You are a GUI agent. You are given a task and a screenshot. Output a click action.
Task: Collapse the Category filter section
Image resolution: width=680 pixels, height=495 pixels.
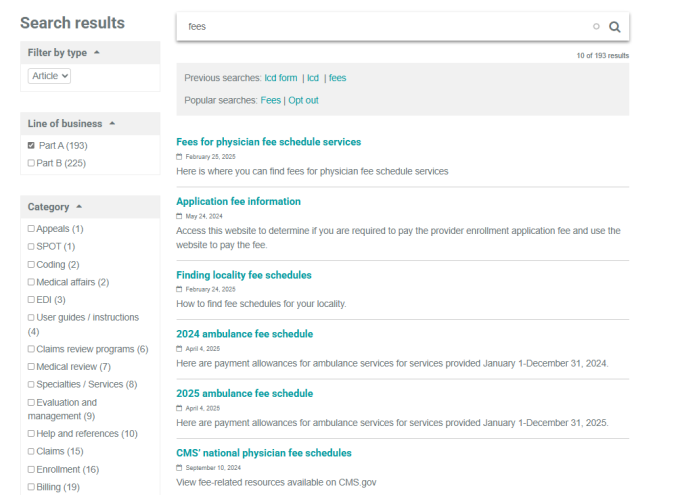click(79, 207)
